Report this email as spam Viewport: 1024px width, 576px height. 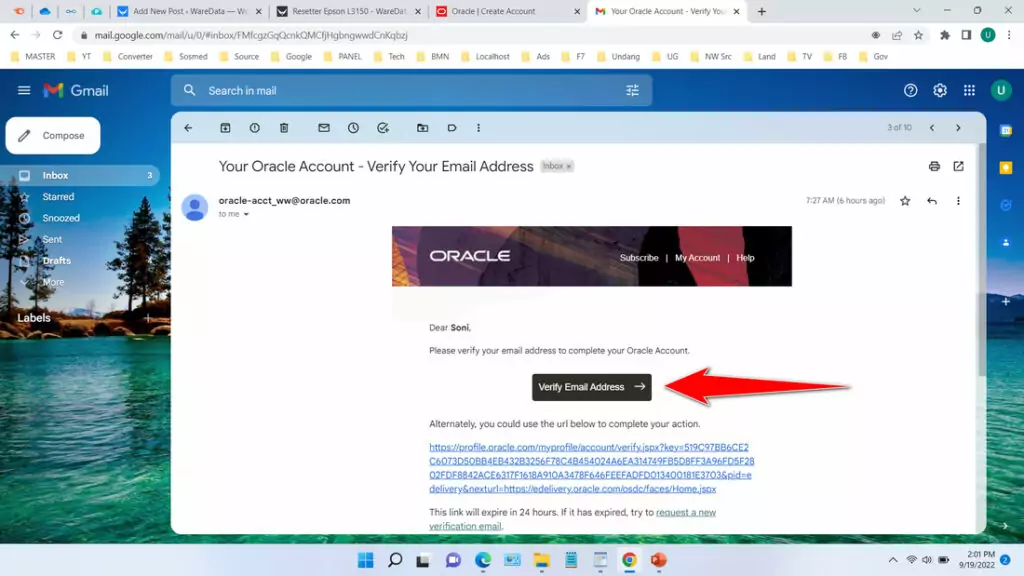tap(255, 128)
